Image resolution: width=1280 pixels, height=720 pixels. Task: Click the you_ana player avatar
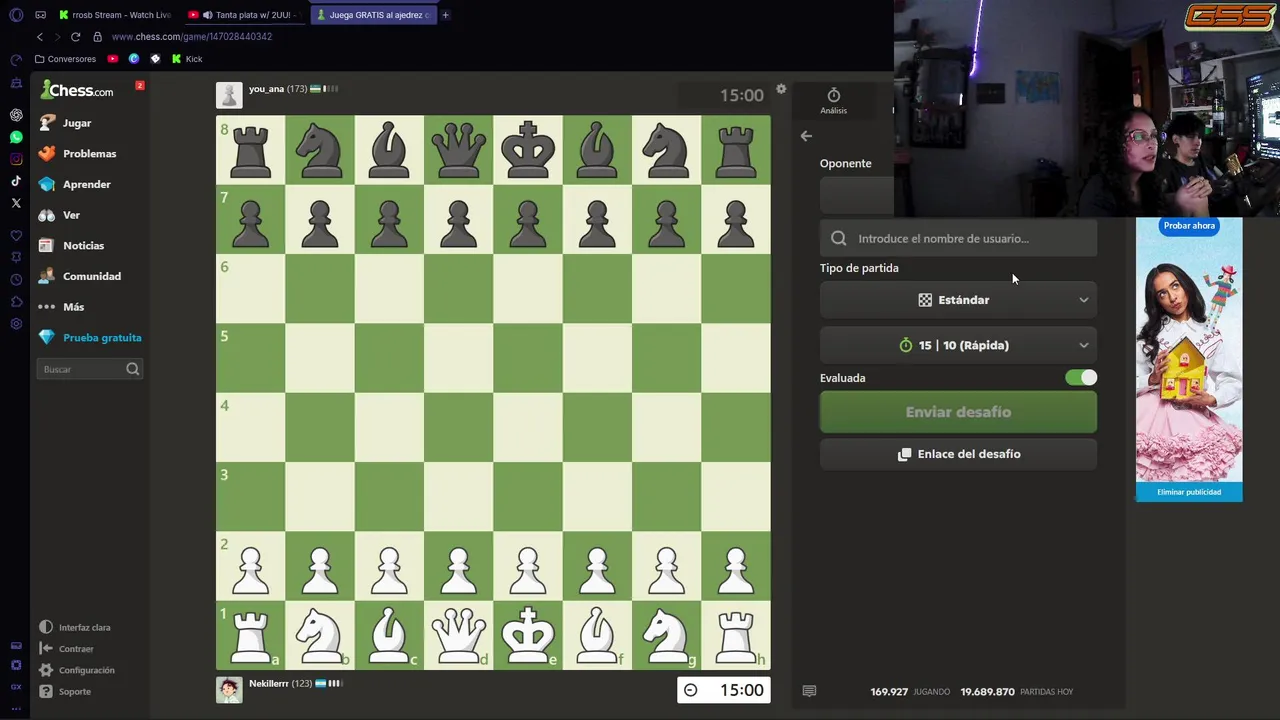[229, 95]
